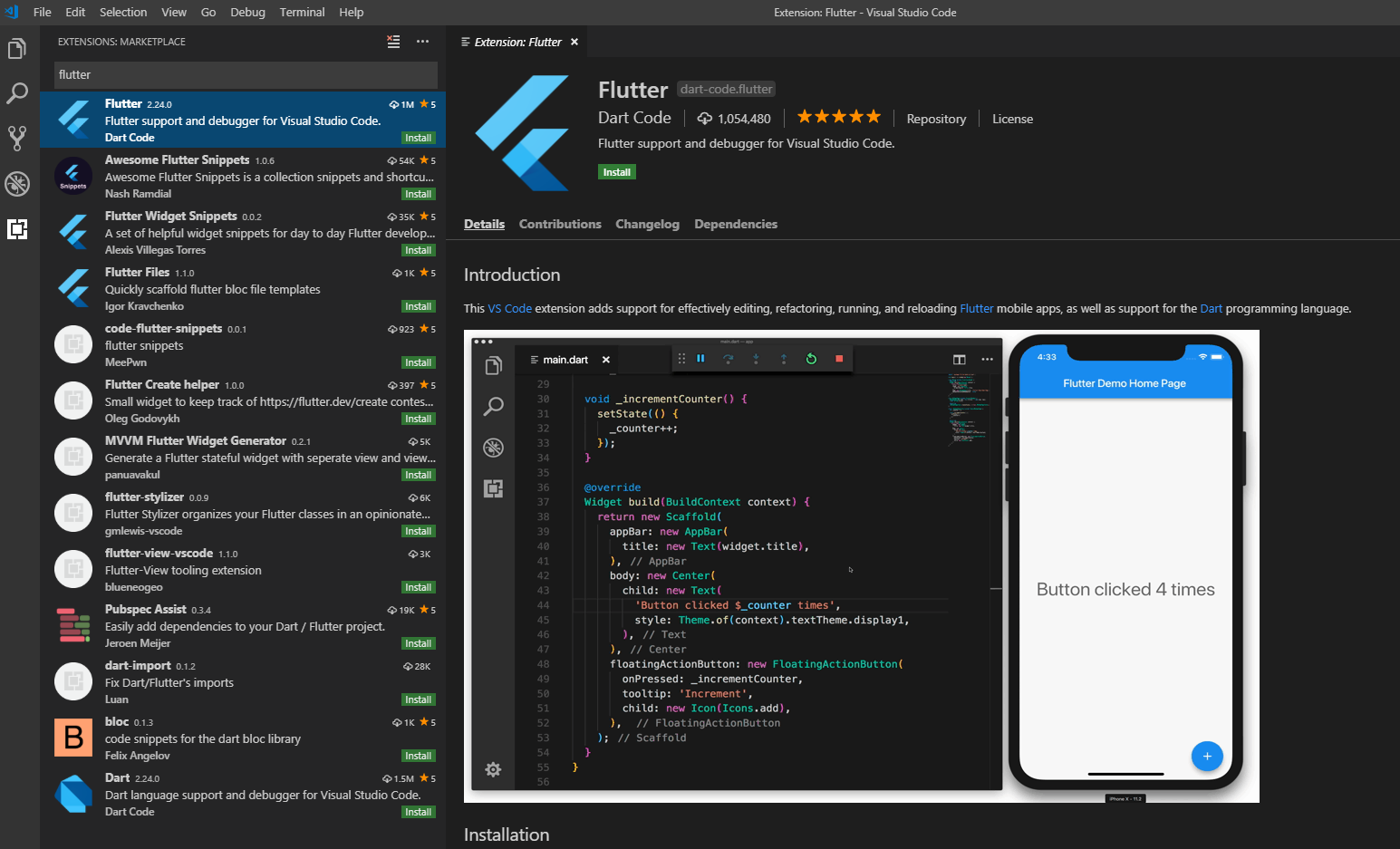Open the Terminal menu
1400x849 pixels.
tap(302, 12)
